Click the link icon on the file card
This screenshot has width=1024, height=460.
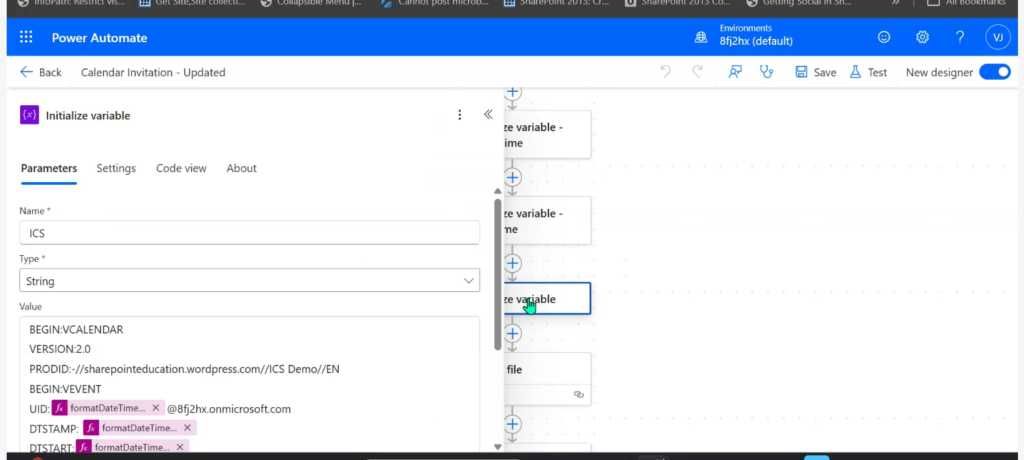click(x=579, y=395)
